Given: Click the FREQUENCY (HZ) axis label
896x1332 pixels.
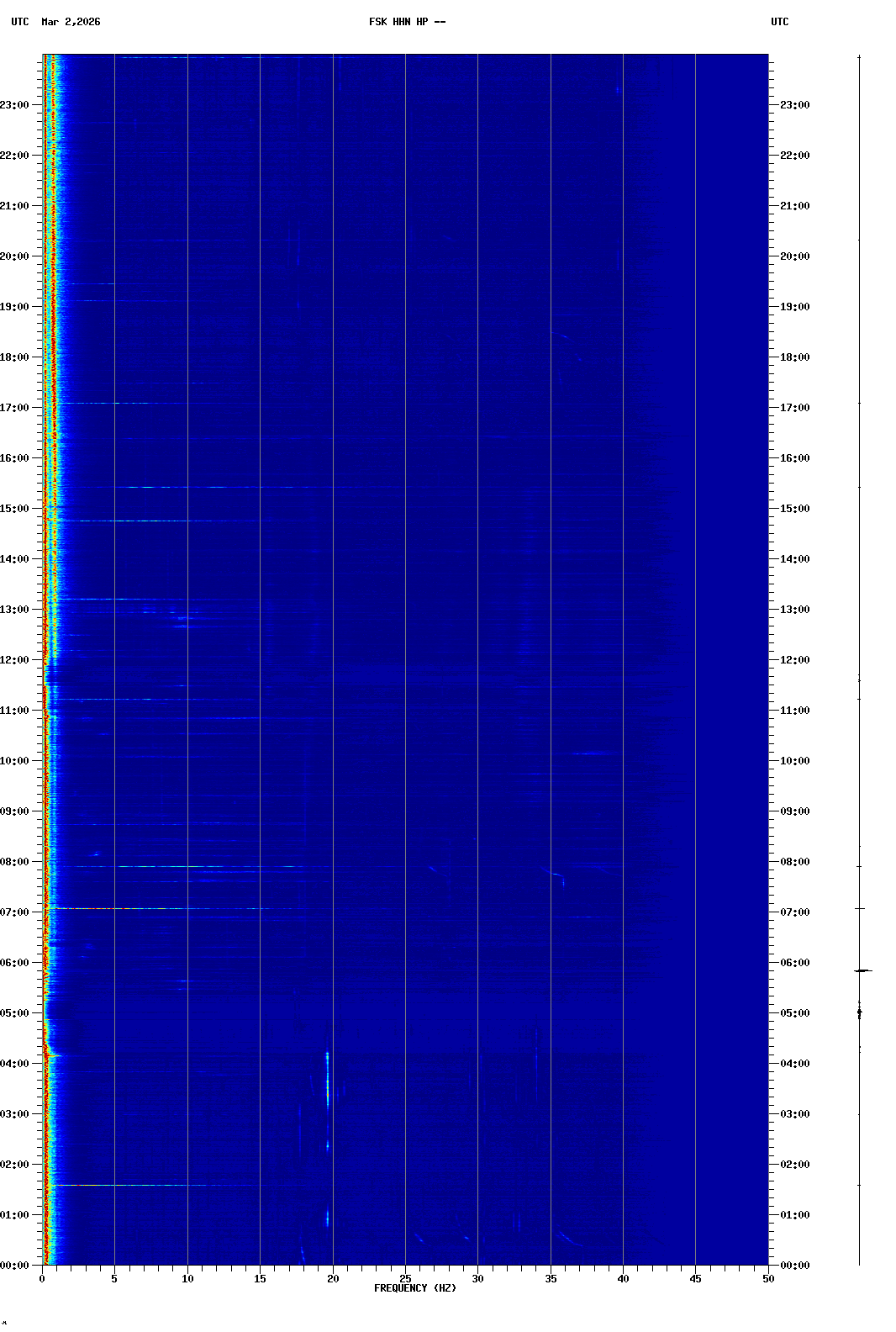Looking at the screenshot, I should [x=415, y=1288].
